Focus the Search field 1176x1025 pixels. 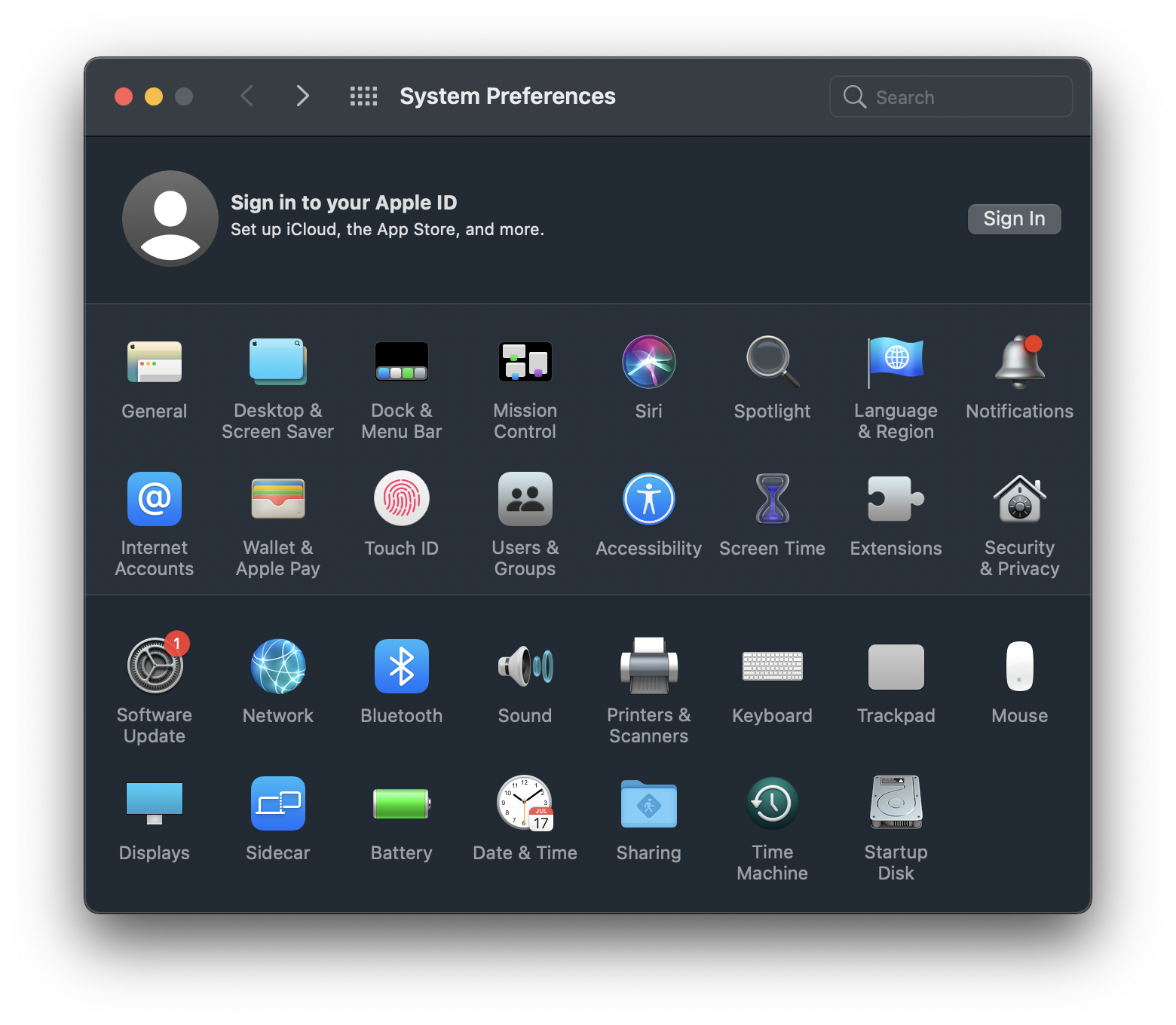point(951,96)
